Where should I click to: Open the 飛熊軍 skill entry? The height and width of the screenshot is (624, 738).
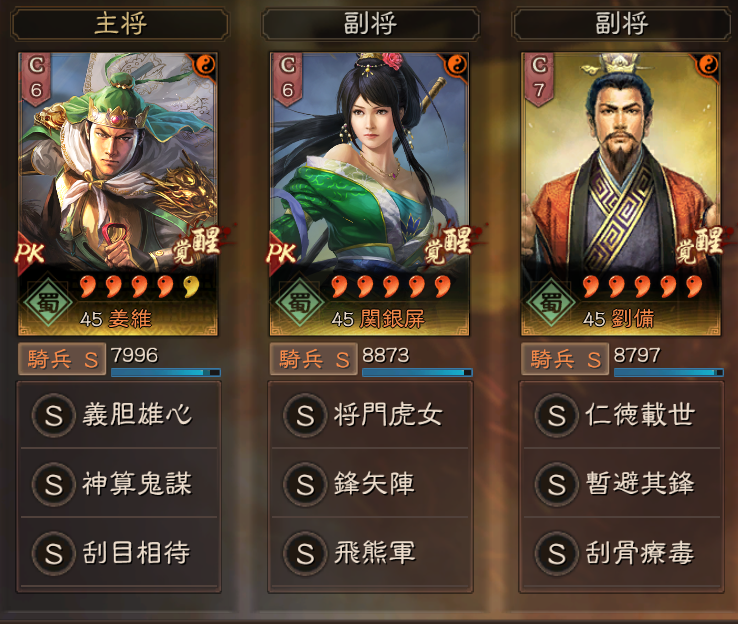370,552
